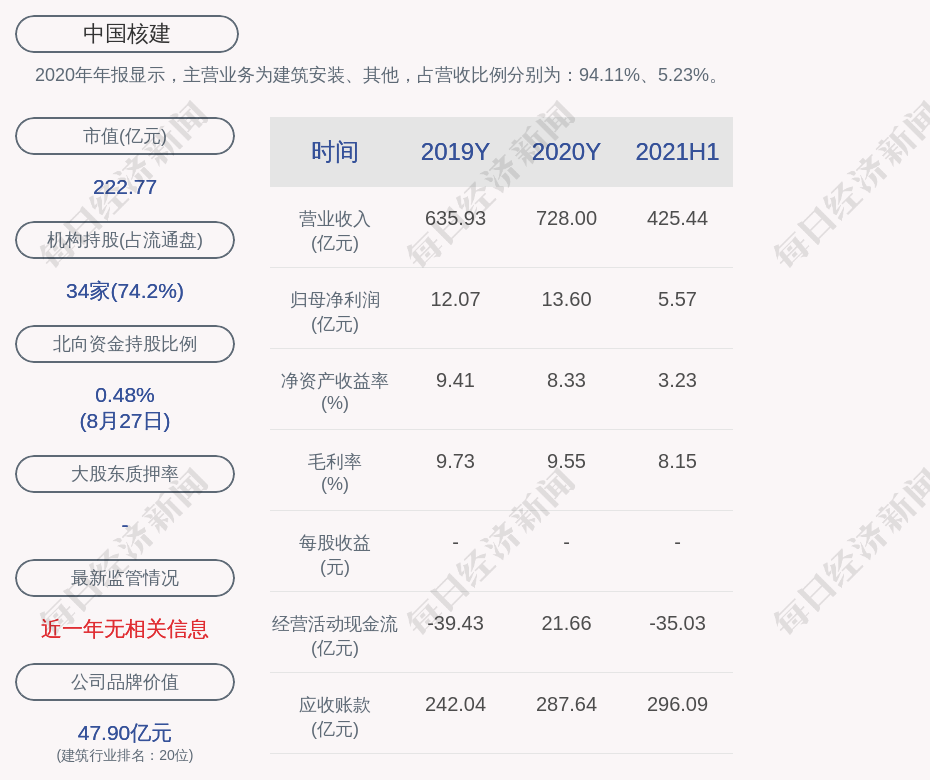Click the 大股东质押率 label pill
Screen dimensions: 930x780
pos(125,474)
